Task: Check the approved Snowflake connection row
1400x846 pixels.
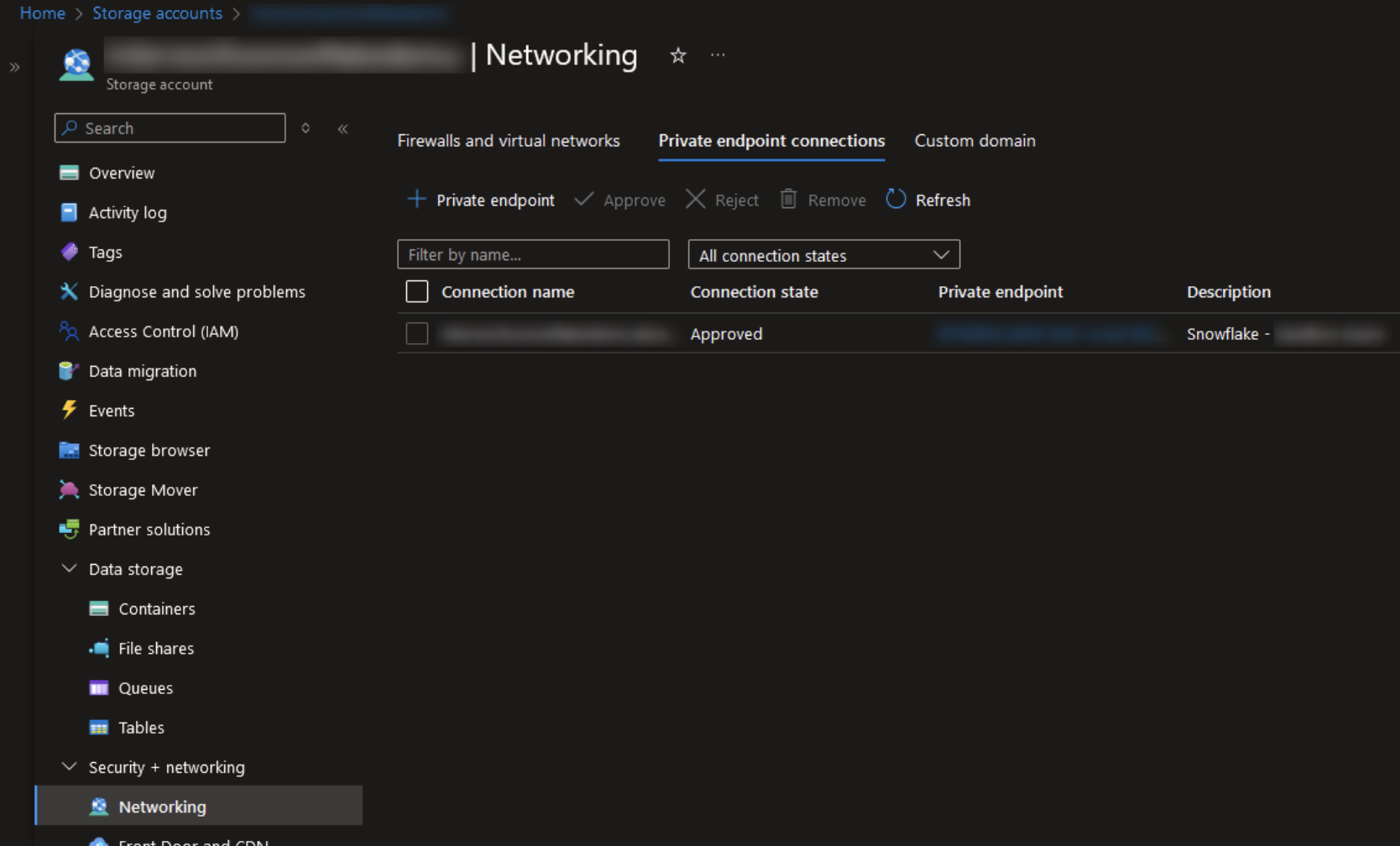Action: tap(417, 333)
